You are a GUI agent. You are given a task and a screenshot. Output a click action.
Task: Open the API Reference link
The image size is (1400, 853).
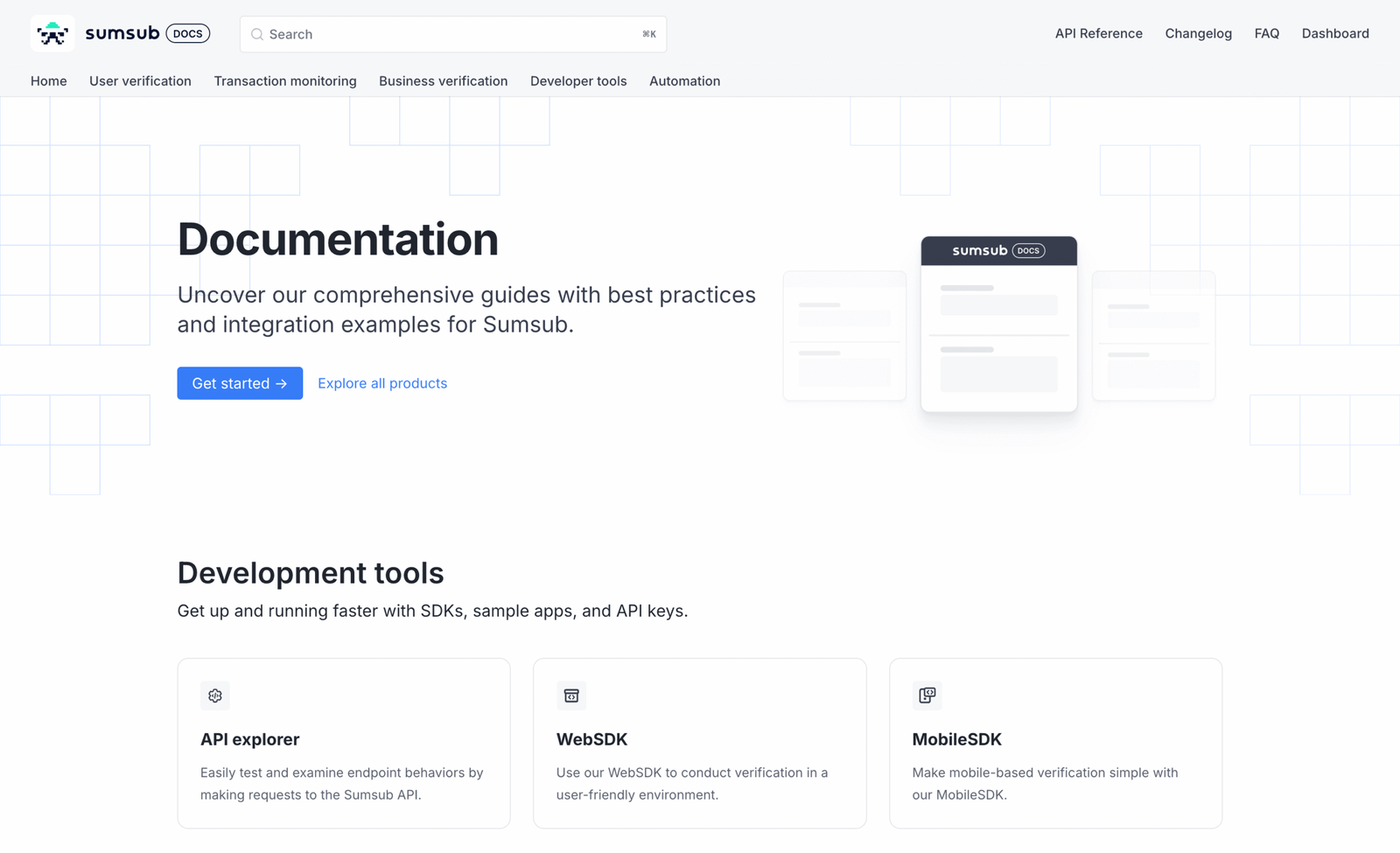click(1098, 34)
